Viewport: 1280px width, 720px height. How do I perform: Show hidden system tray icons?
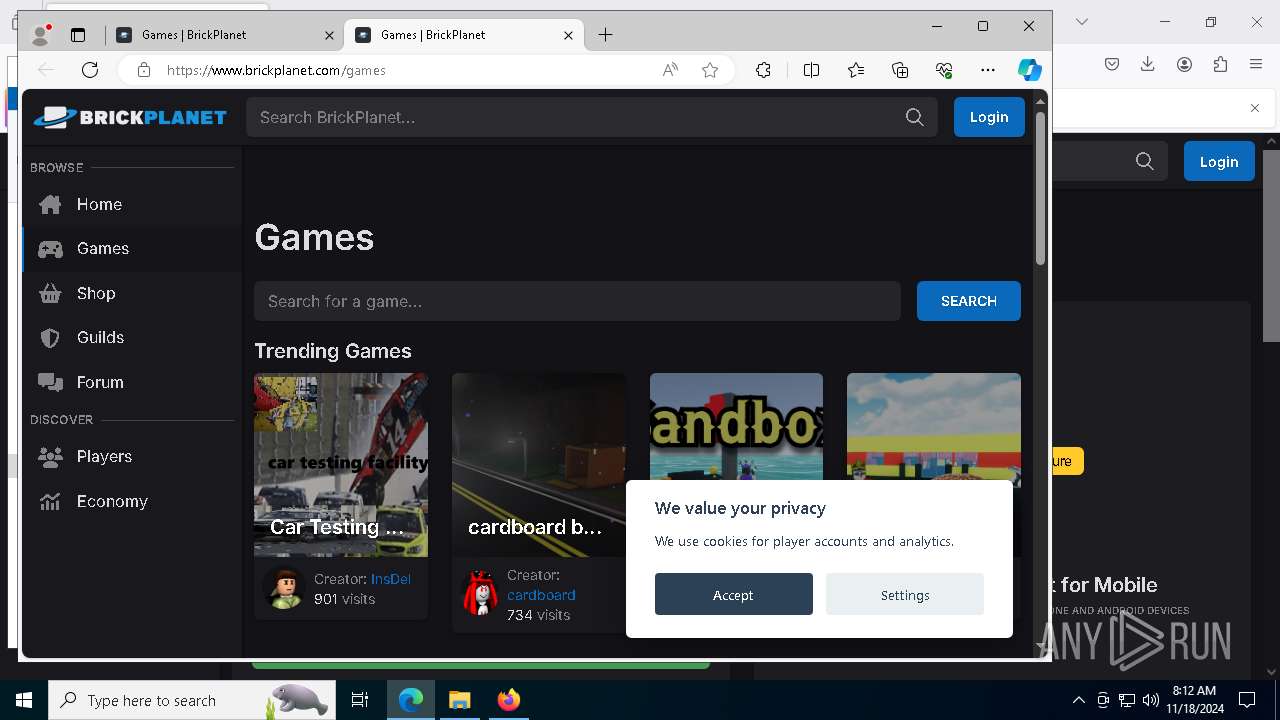1079,700
